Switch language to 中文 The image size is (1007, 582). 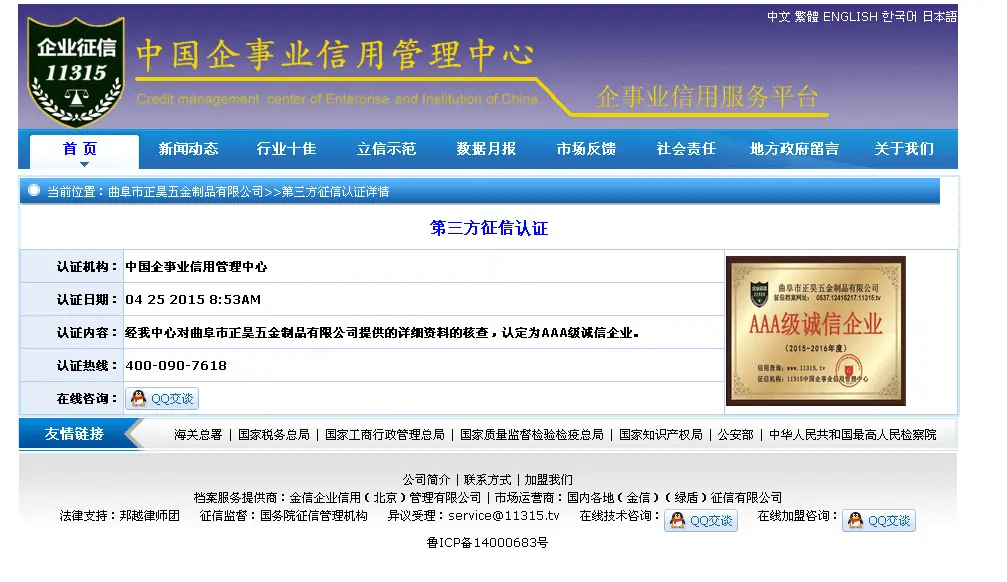[778, 17]
